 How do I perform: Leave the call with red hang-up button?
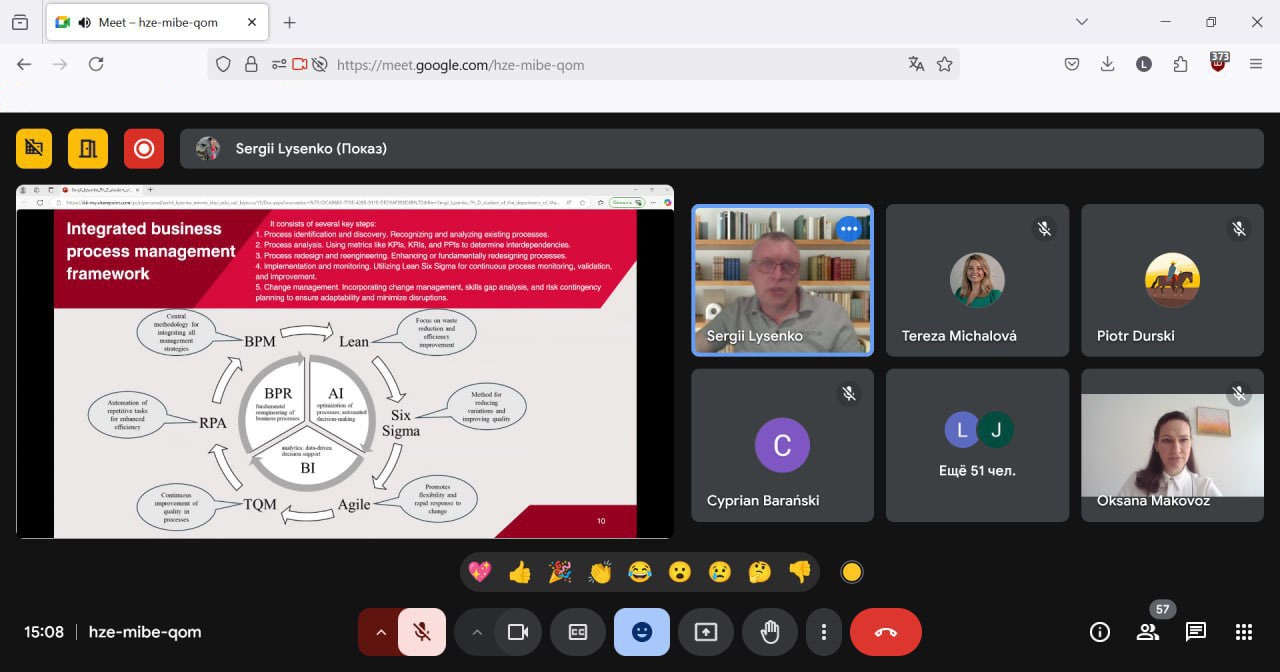click(885, 632)
